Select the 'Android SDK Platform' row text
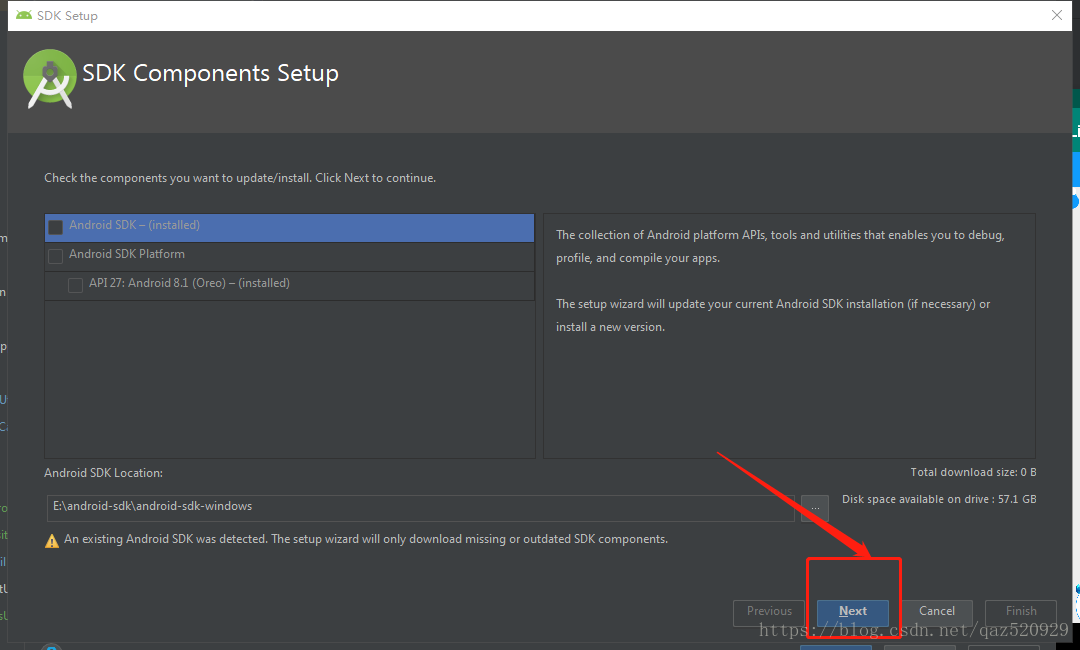The width and height of the screenshot is (1080, 650). click(x=127, y=254)
